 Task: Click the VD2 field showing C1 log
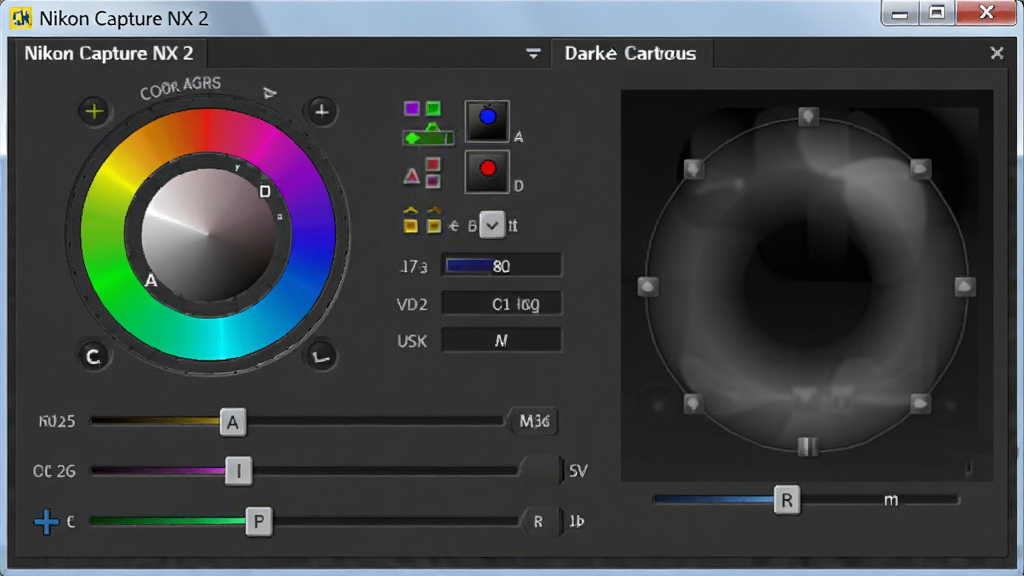pos(502,304)
